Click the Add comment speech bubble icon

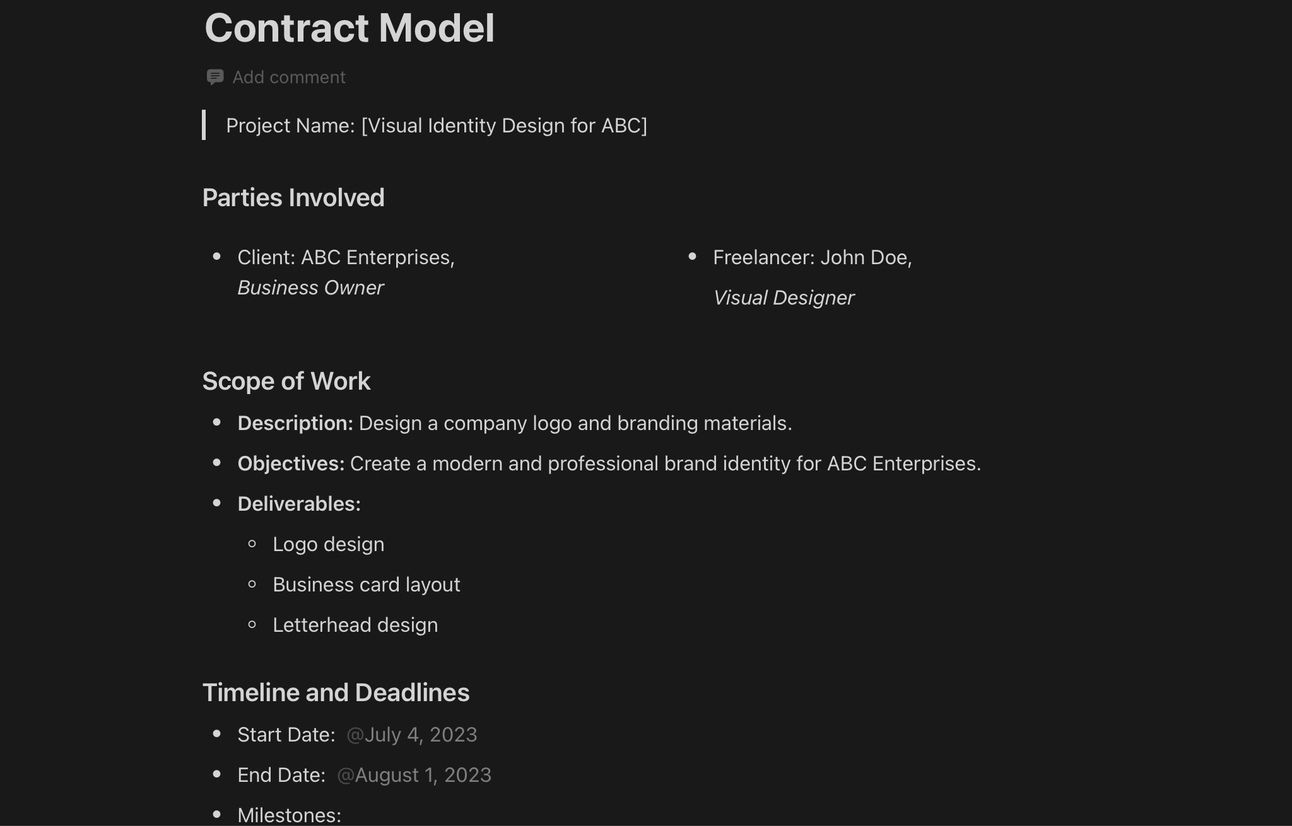(x=215, y=77)
